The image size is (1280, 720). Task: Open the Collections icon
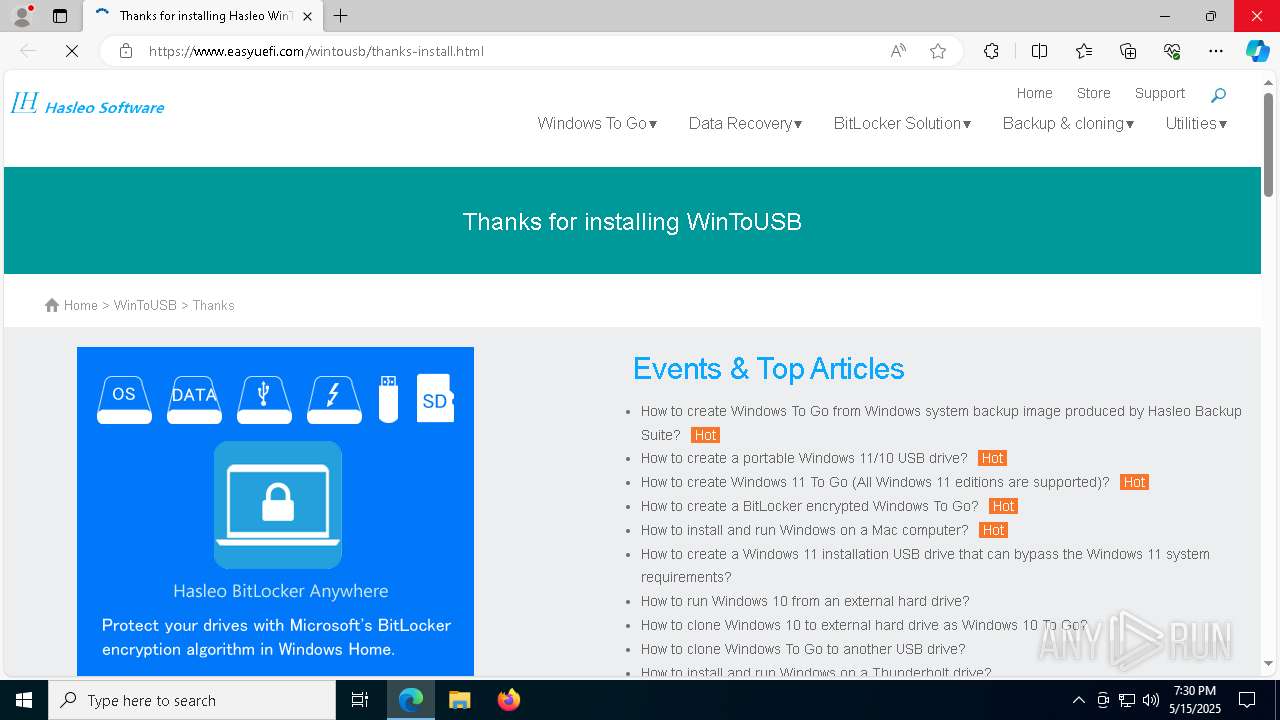tap(1128, 51)
